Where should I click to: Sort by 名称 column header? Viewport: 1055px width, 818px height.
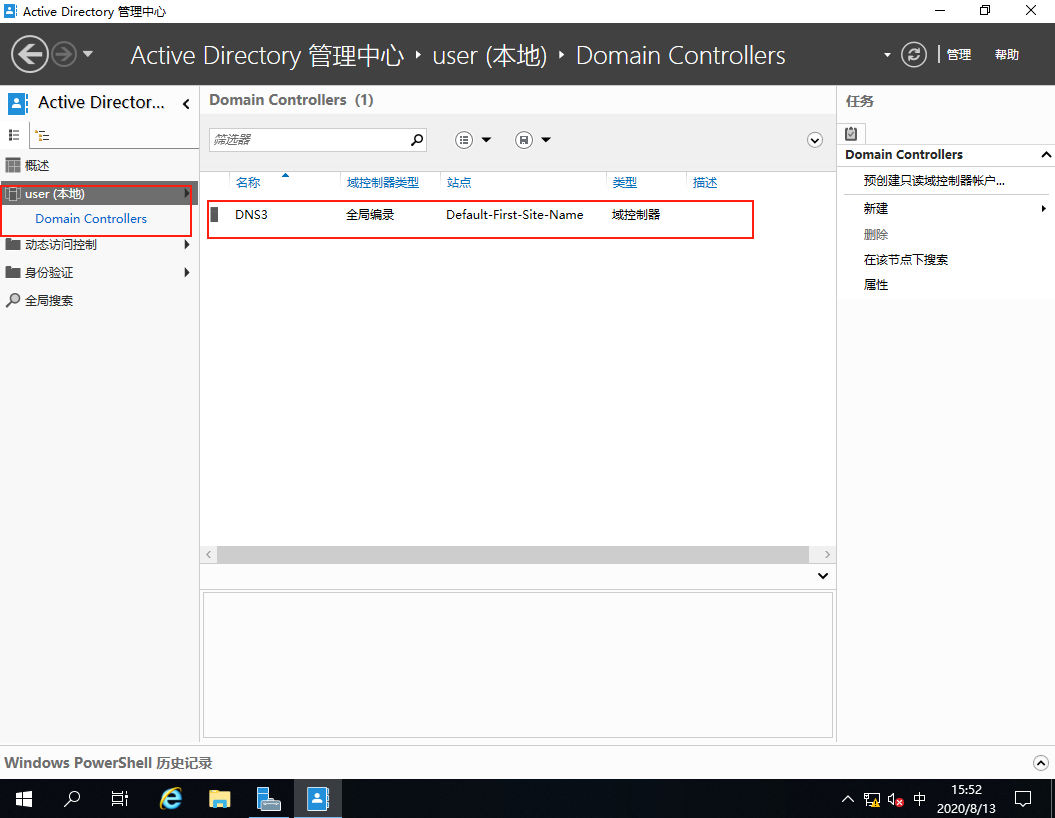click(248, 182)
